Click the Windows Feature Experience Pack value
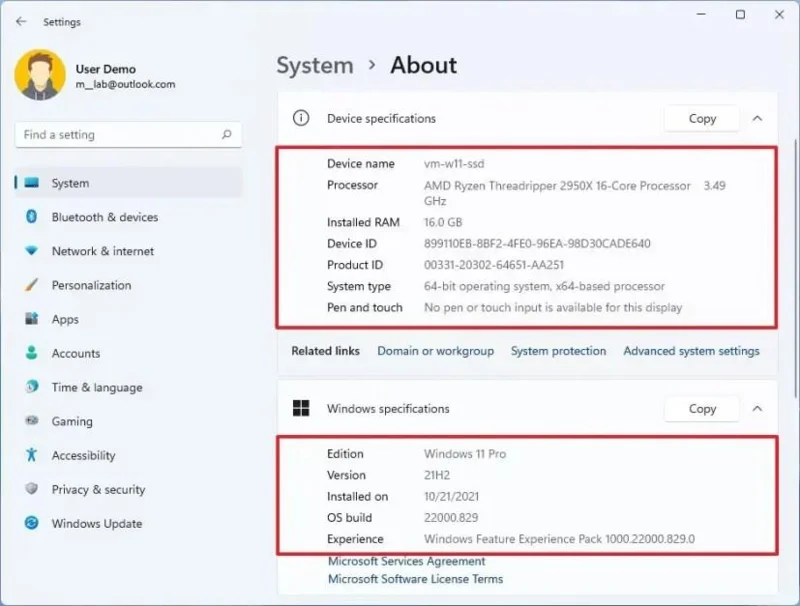This screenshot has width=800, height=606. pos(559,539)
